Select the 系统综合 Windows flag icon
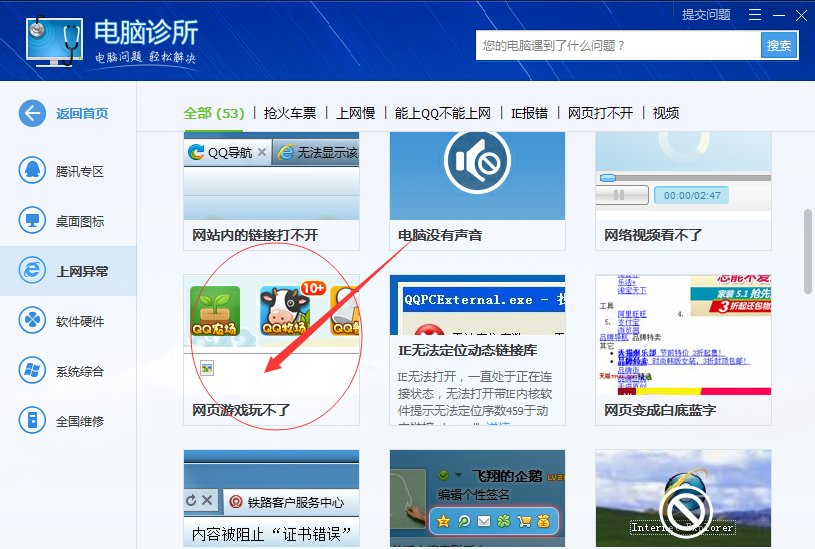Viewport: 815px width, 549px height. [32, 370]
